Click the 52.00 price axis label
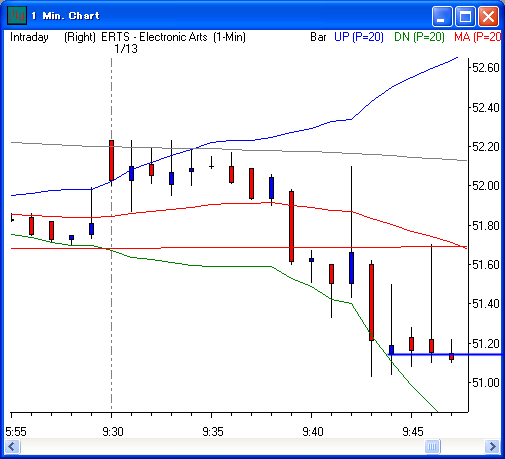Image resolution: width=505 pixels, height=459 pixels. [x=486, y=186]
